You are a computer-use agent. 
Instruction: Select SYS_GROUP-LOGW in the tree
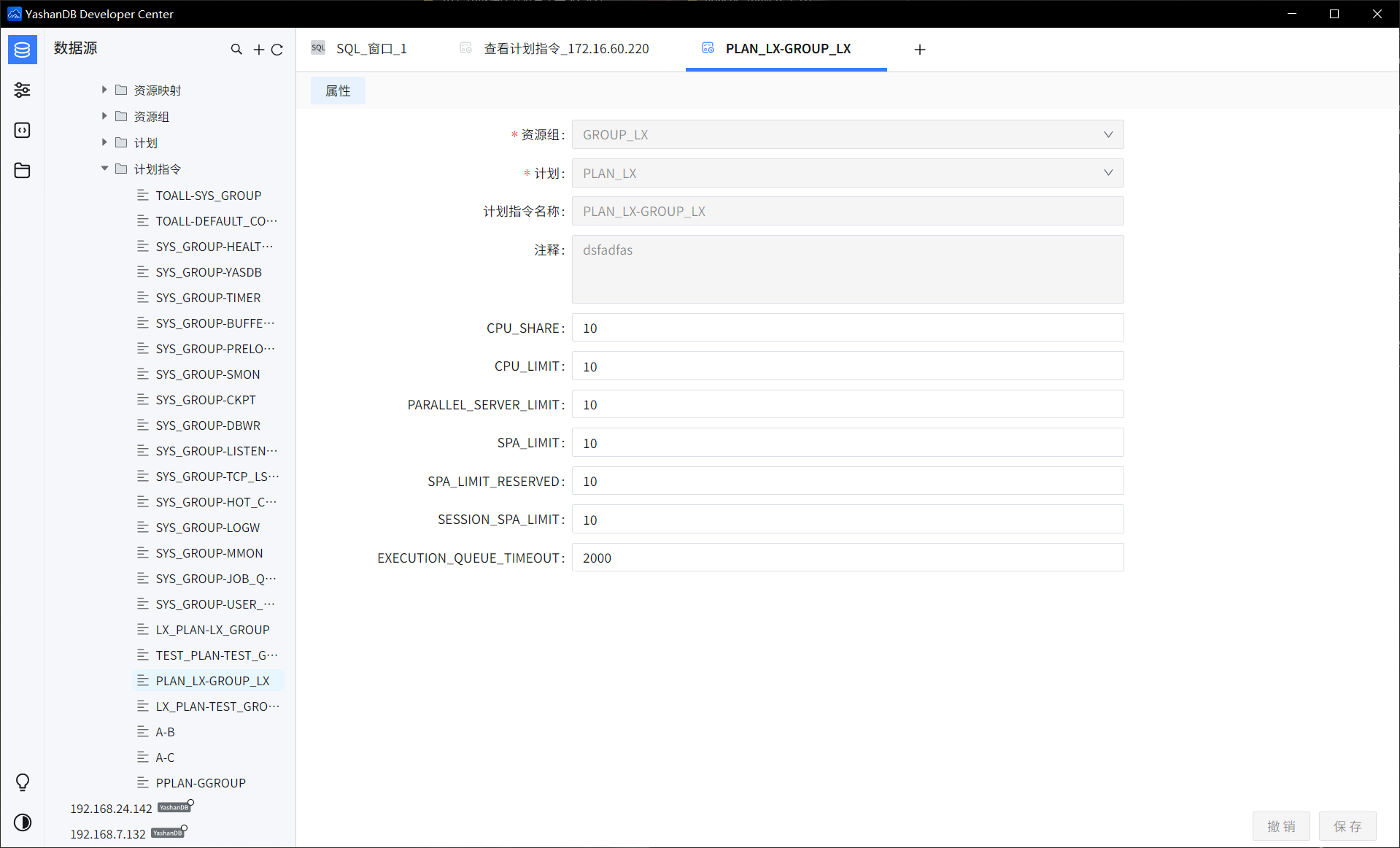pyautogui.click(x=208, y=528)
